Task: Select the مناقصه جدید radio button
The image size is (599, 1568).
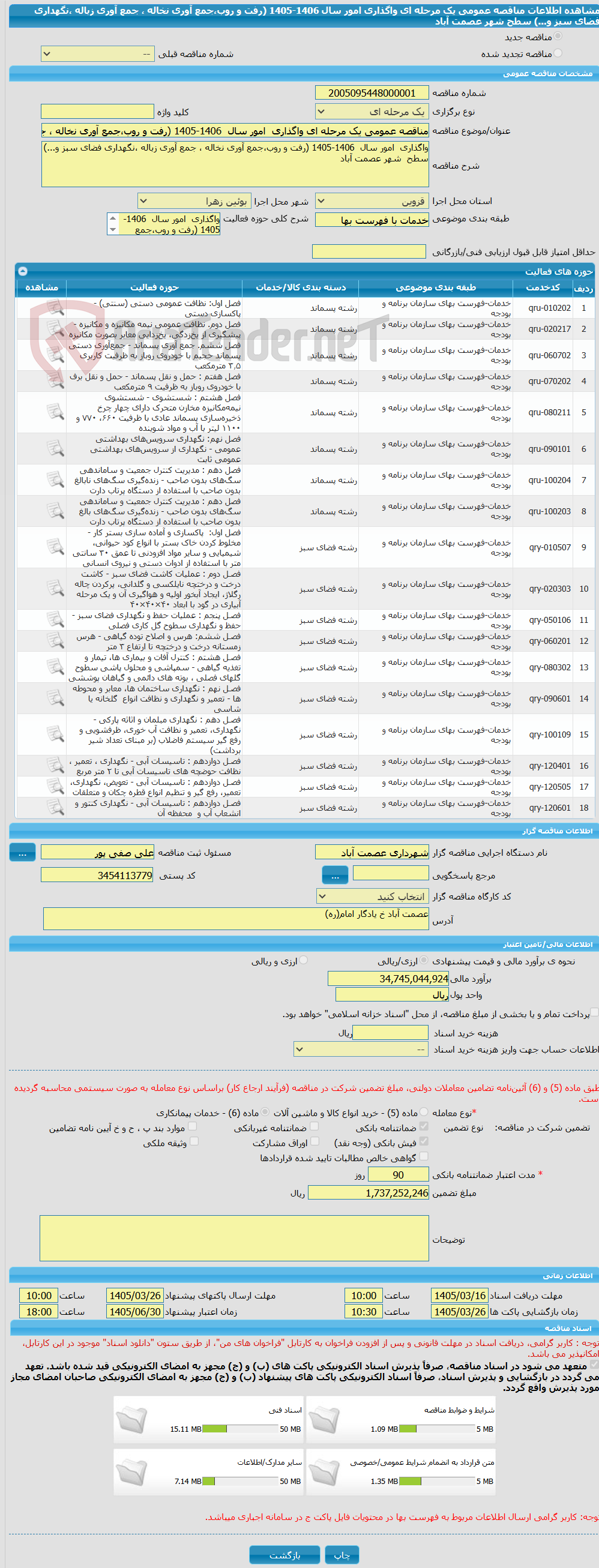Action: click(x=558, y=37)
